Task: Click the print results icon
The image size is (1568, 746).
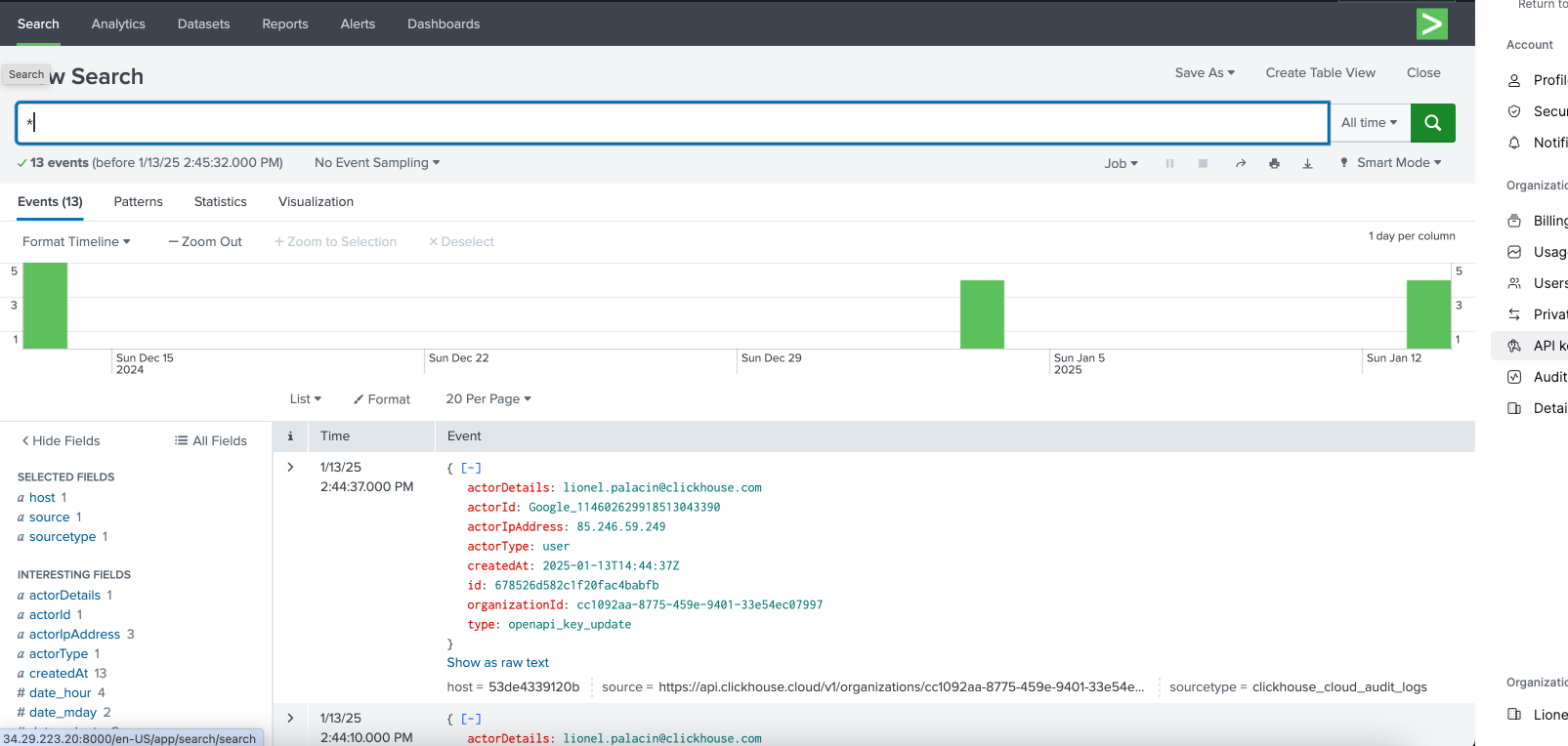Action: (x=1274, y=164)
